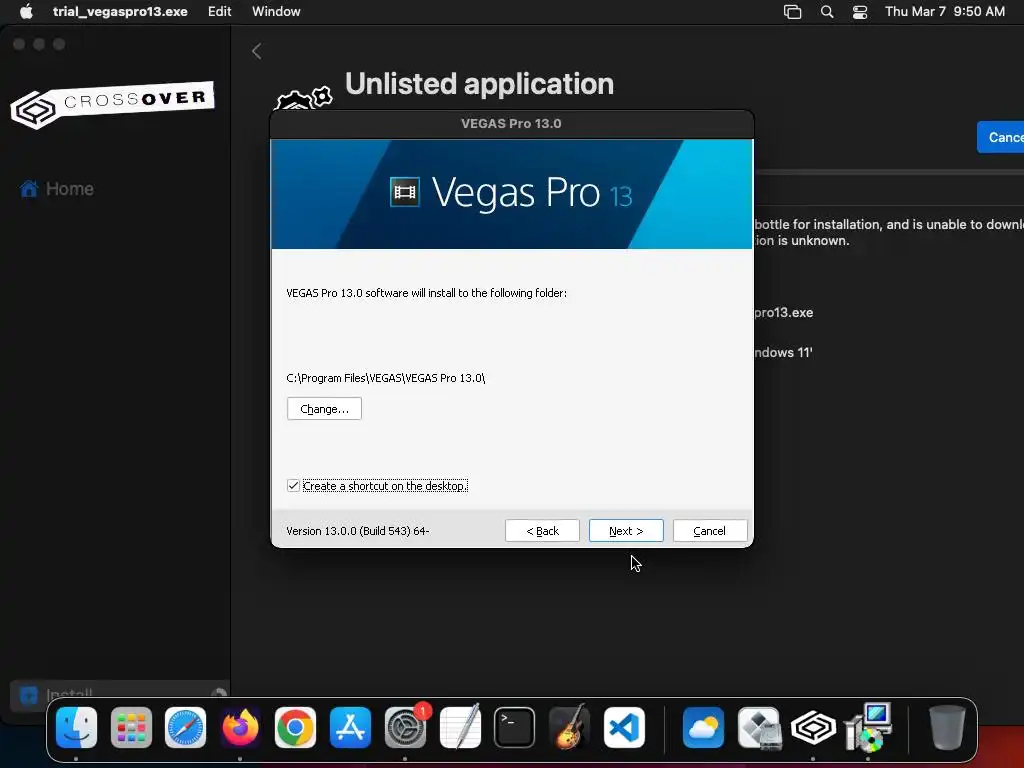Screen dimensions: 1024x768
Task: Click the Vegas Pro film strip logo icon
Action: (405, 192)
